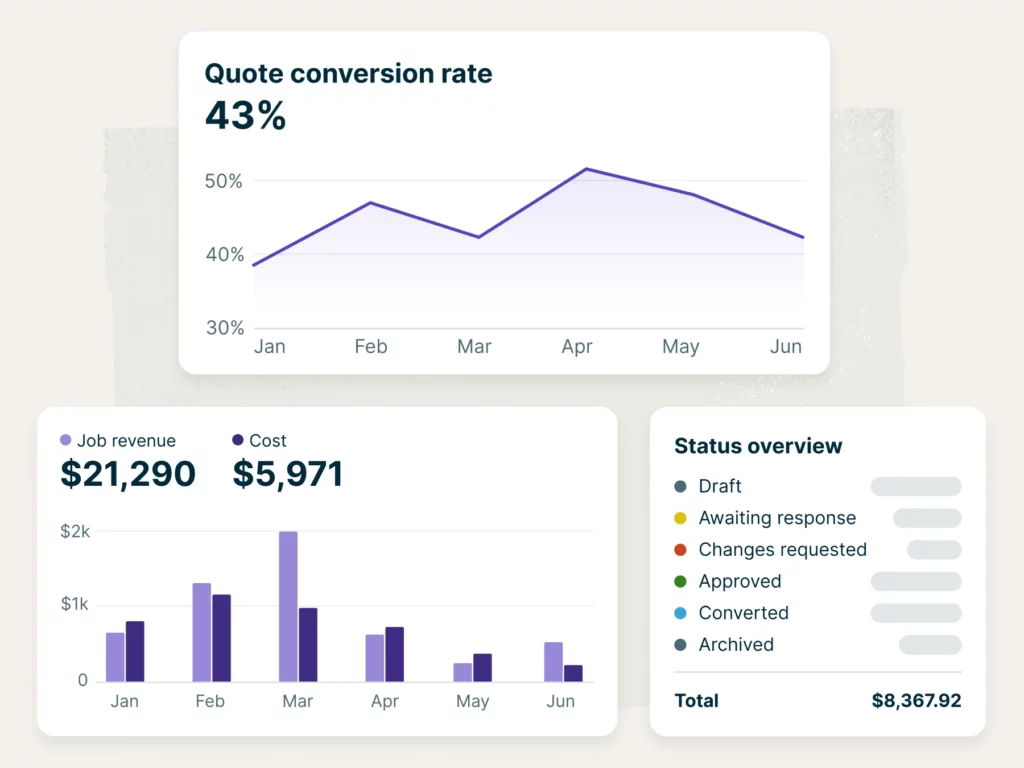
Task: Click the green Approved status dot
Action: coord(681,582)
